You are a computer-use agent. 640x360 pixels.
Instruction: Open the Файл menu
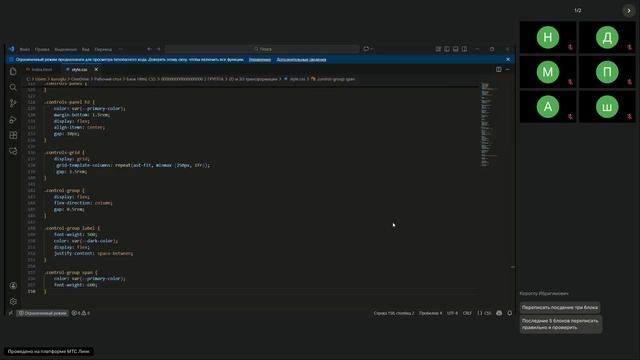click(x=24, y=49)
